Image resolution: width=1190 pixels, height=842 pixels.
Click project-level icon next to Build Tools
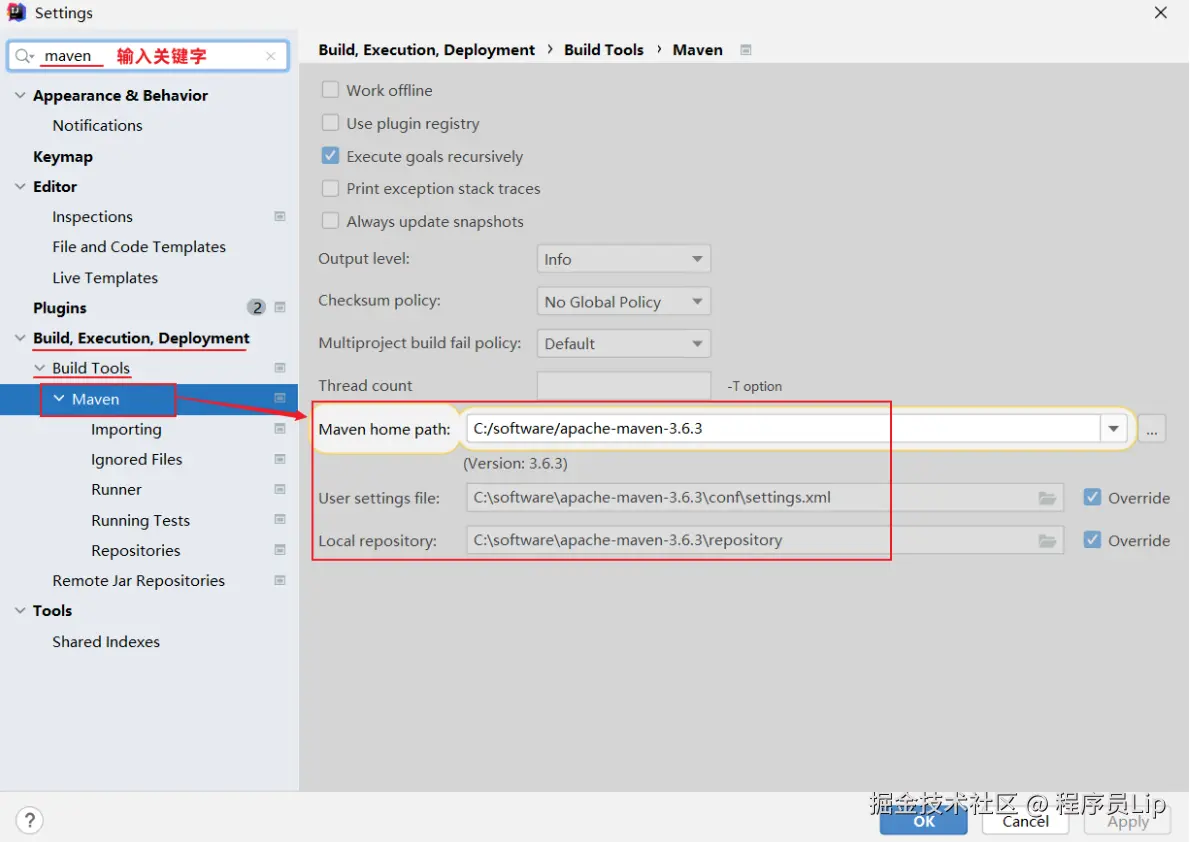[279, 368]
